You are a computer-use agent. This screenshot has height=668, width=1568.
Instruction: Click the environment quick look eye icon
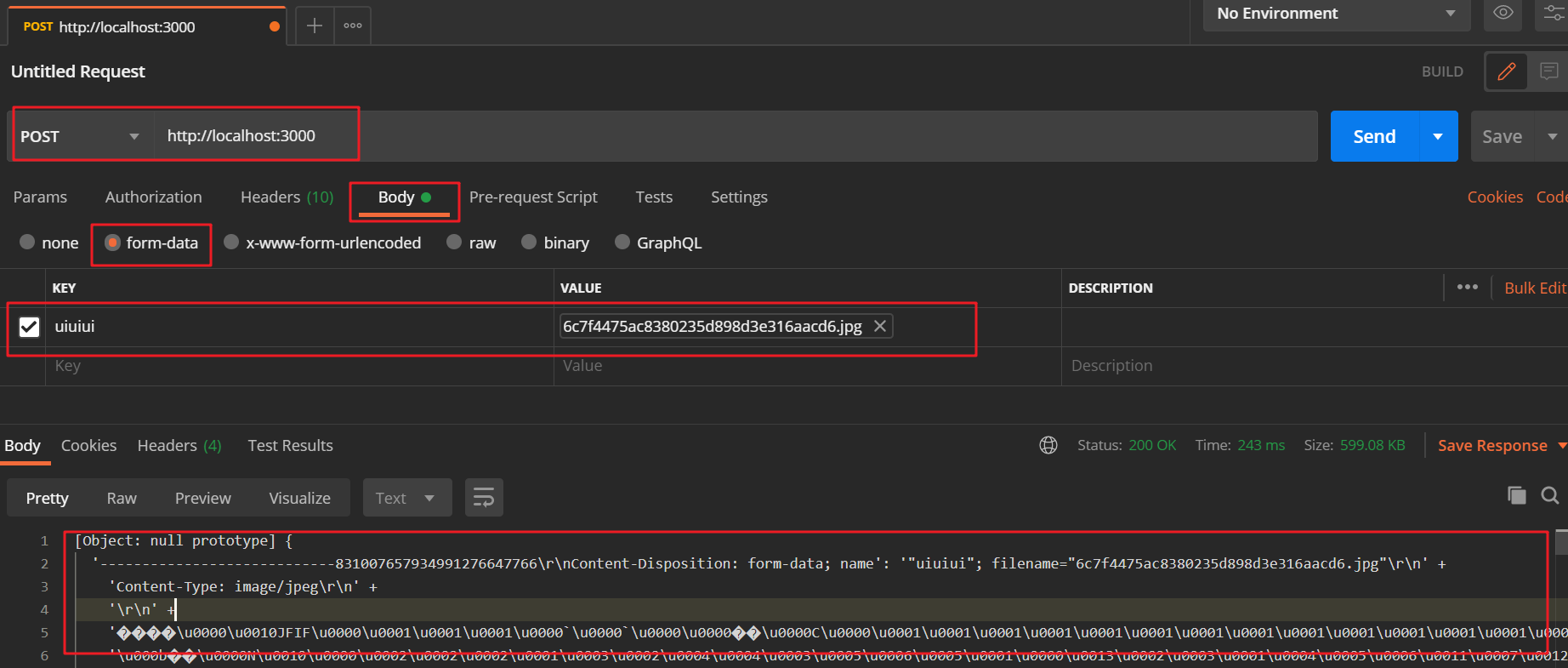(1503, 13)
